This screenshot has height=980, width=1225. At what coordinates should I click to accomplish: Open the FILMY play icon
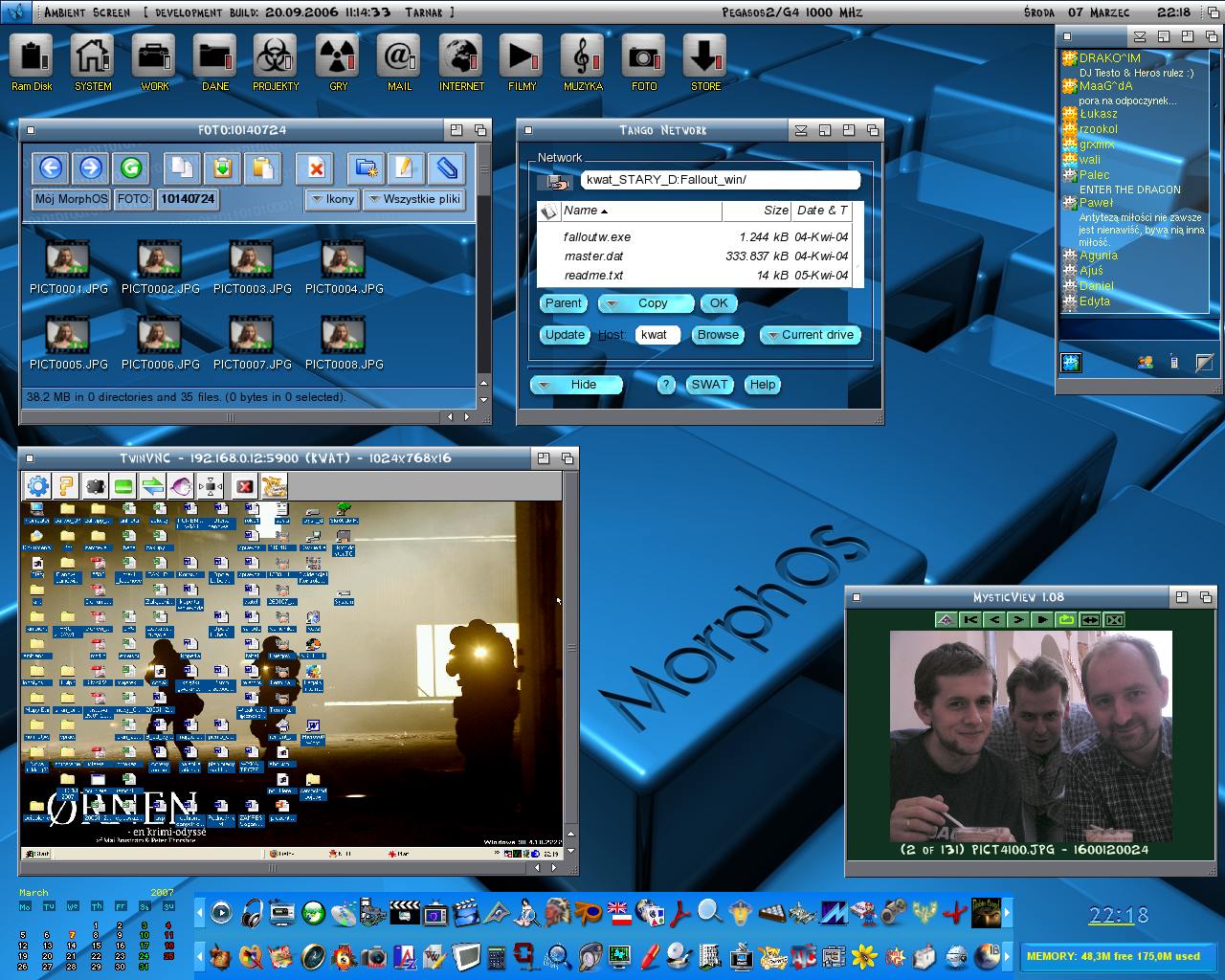click(x=522, y=63)
